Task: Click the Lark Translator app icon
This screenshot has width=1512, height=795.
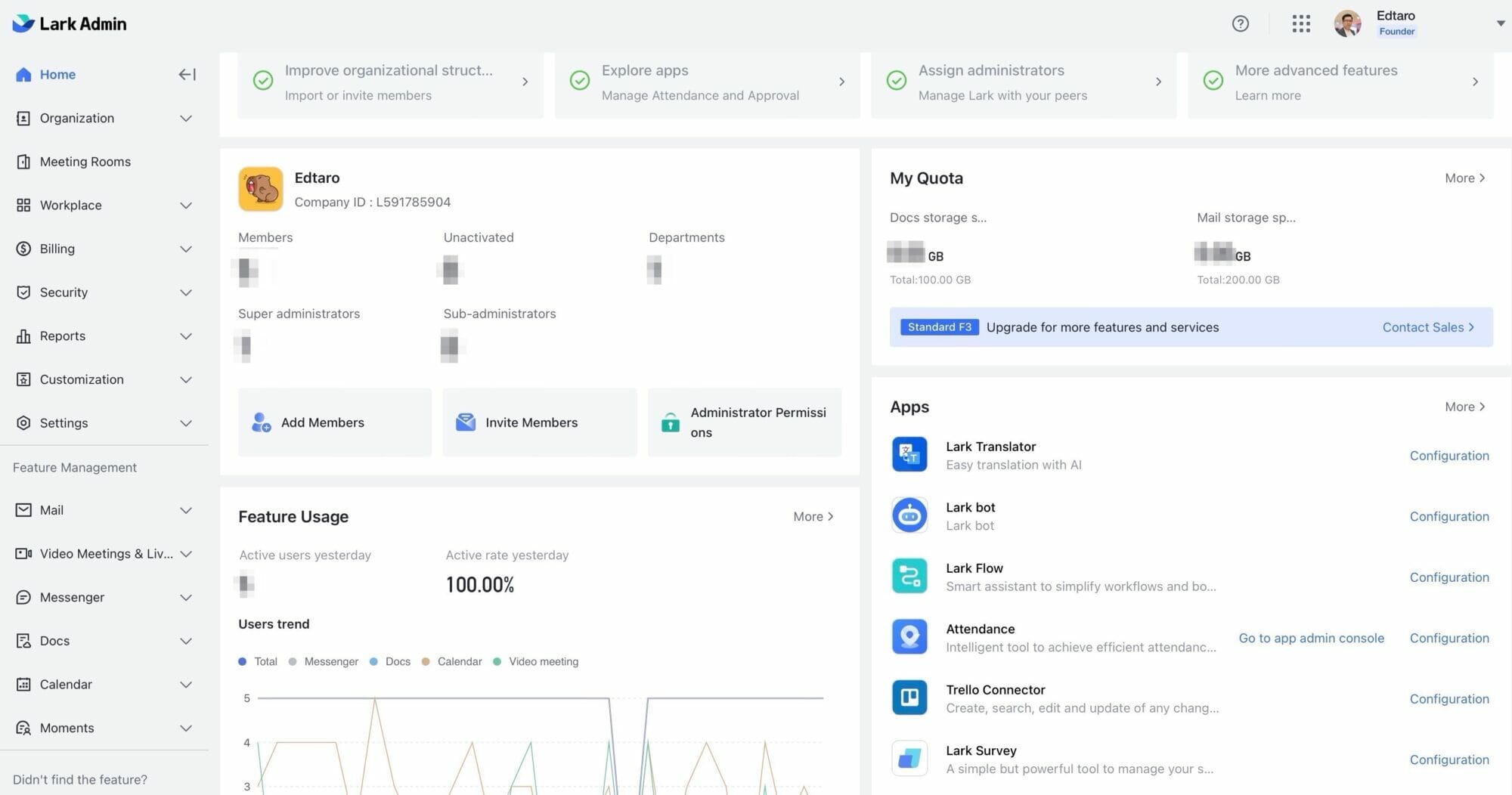Action: [909, 455]
